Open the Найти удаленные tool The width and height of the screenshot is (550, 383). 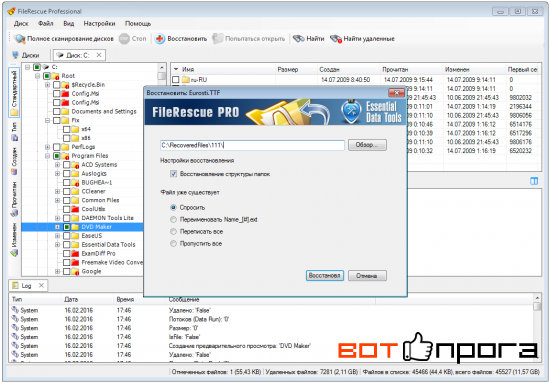point(362,39)
